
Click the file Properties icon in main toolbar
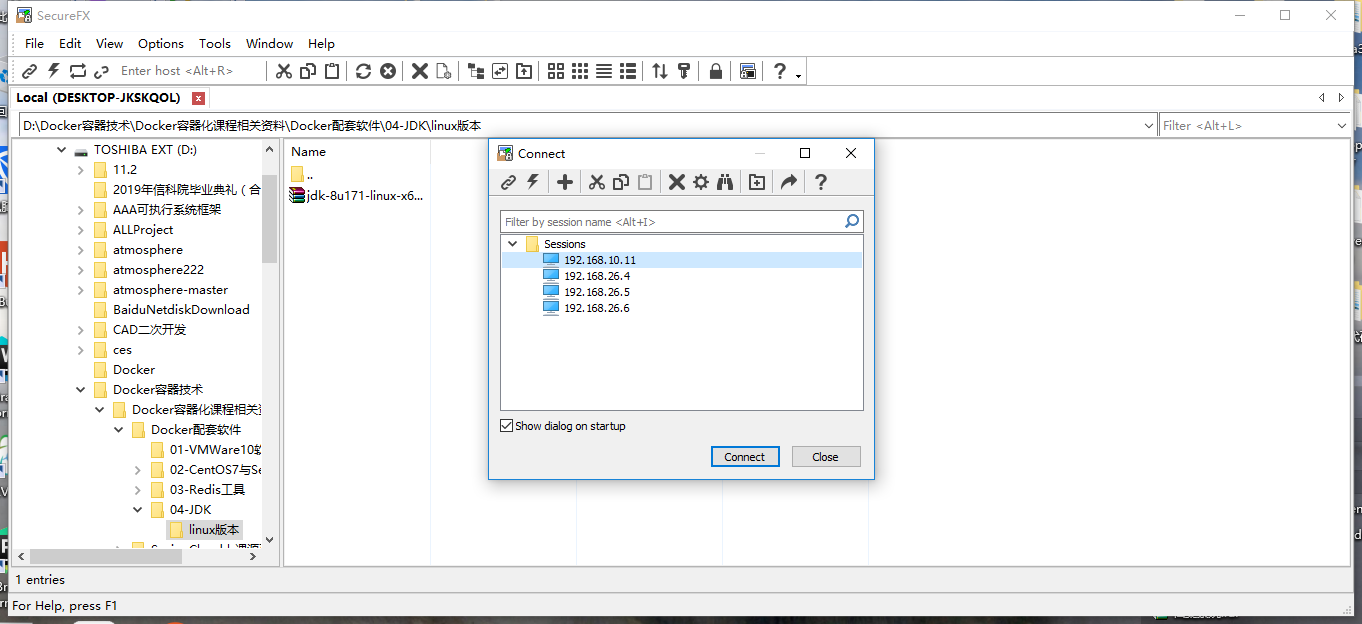[x=444, y=71]
